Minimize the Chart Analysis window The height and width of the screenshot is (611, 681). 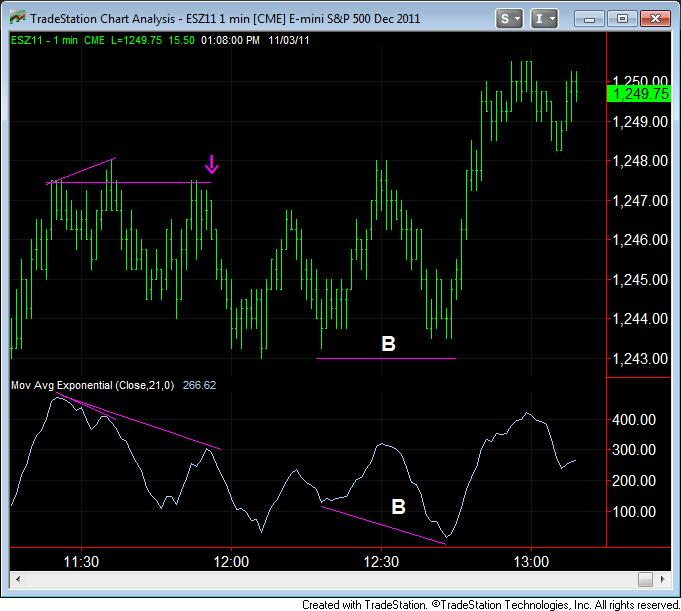589,19
